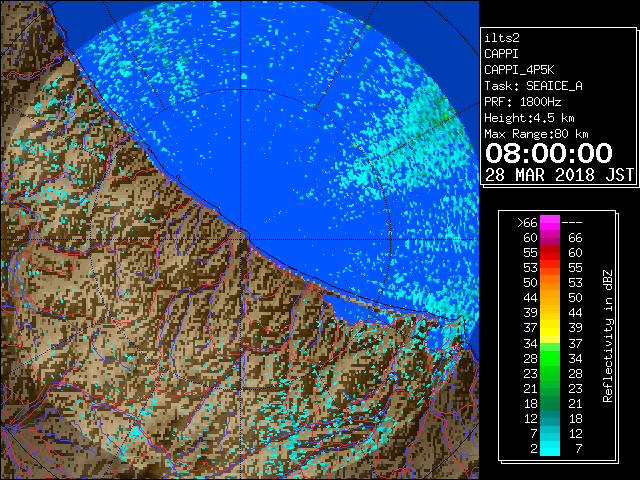640x480 pixels.
Task: Click the '---' legend label
Action: click(572, 223)
